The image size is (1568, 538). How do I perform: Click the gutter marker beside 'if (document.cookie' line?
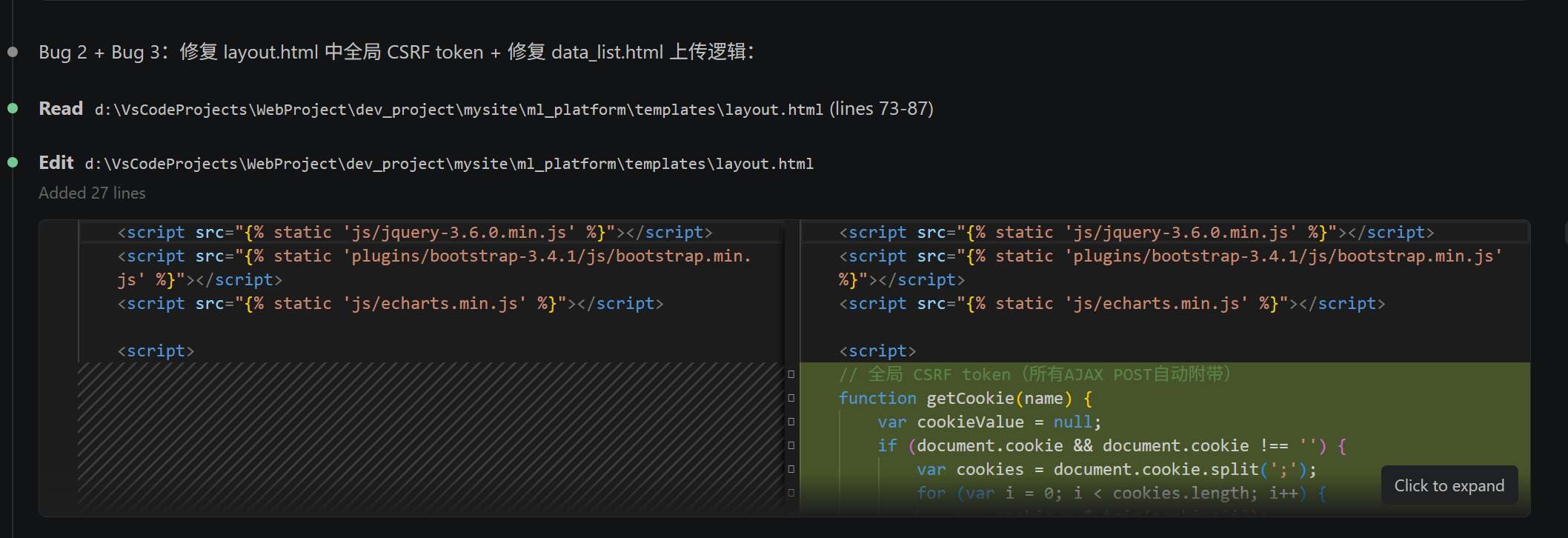click(791, 445)
